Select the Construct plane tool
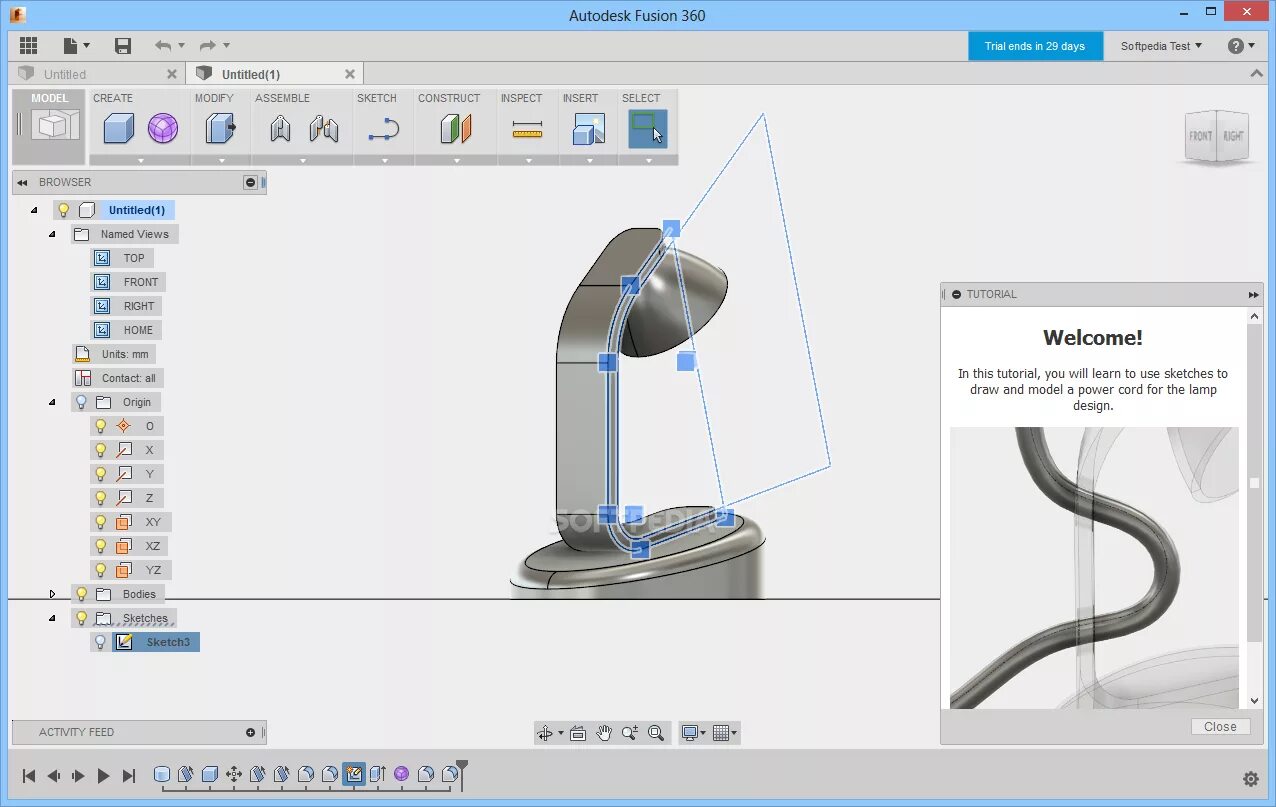The height and width of the screenshot is (807, 1276). (x=456, y=128)
